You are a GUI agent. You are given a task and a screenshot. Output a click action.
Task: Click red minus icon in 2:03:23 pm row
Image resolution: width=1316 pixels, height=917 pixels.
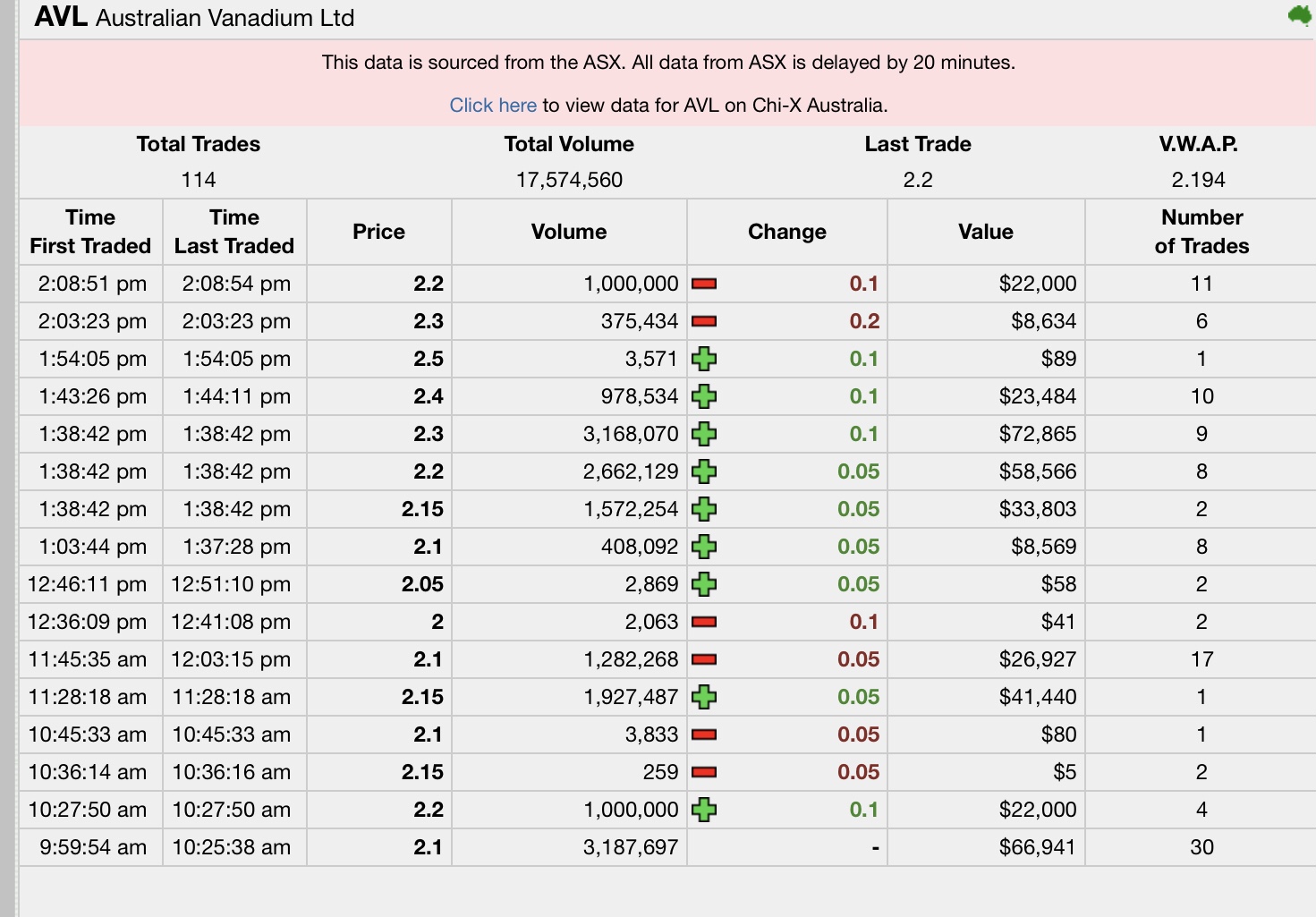click(x=704, y=321)
